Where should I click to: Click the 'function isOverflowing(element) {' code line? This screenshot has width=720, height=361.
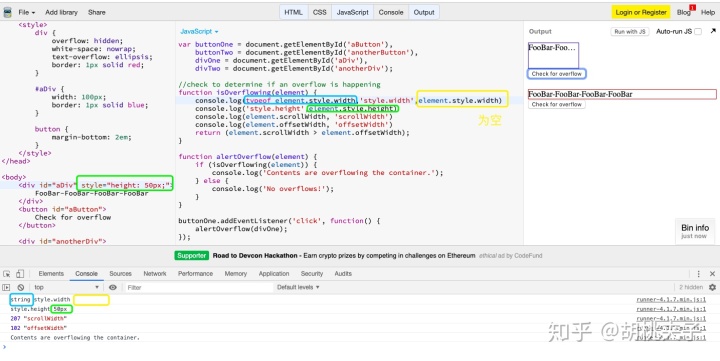(x=248, y=92)
